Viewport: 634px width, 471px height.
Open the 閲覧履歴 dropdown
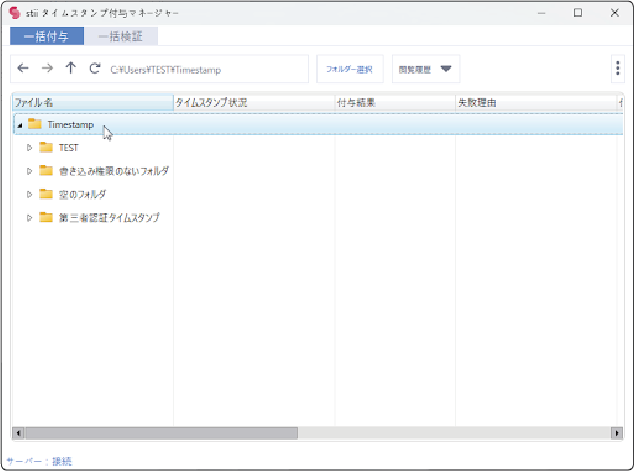click(x=426, y=69)
